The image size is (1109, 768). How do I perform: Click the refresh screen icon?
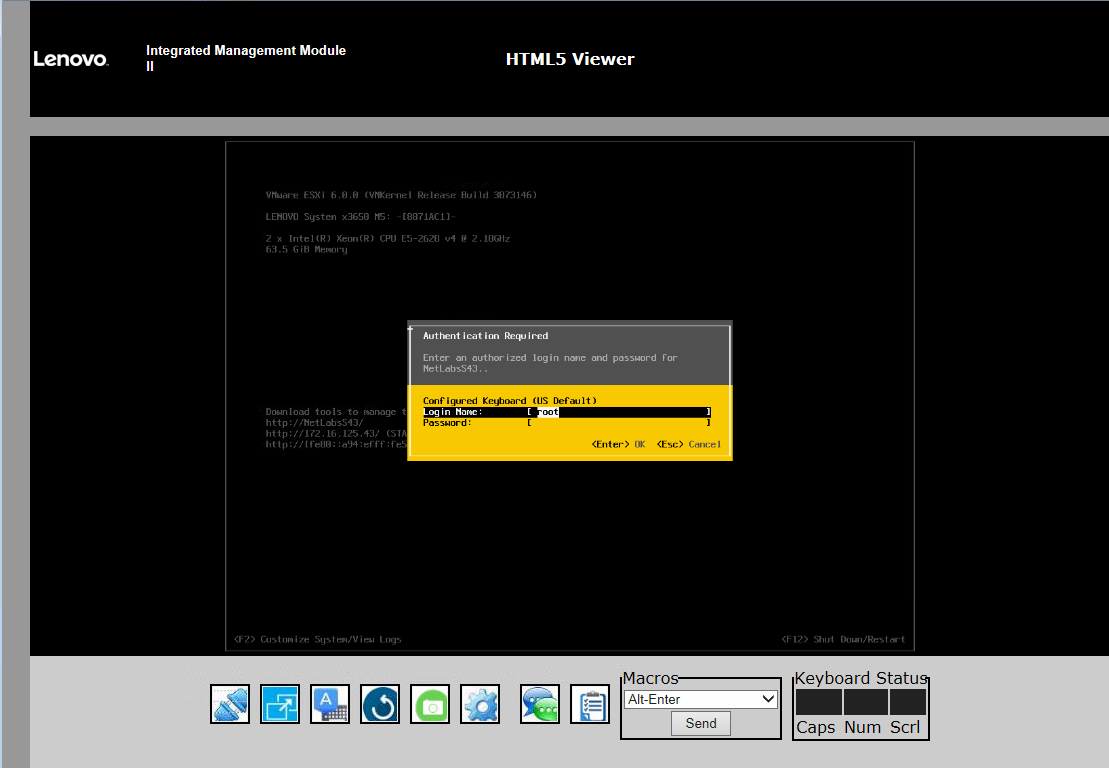(380, 704)
